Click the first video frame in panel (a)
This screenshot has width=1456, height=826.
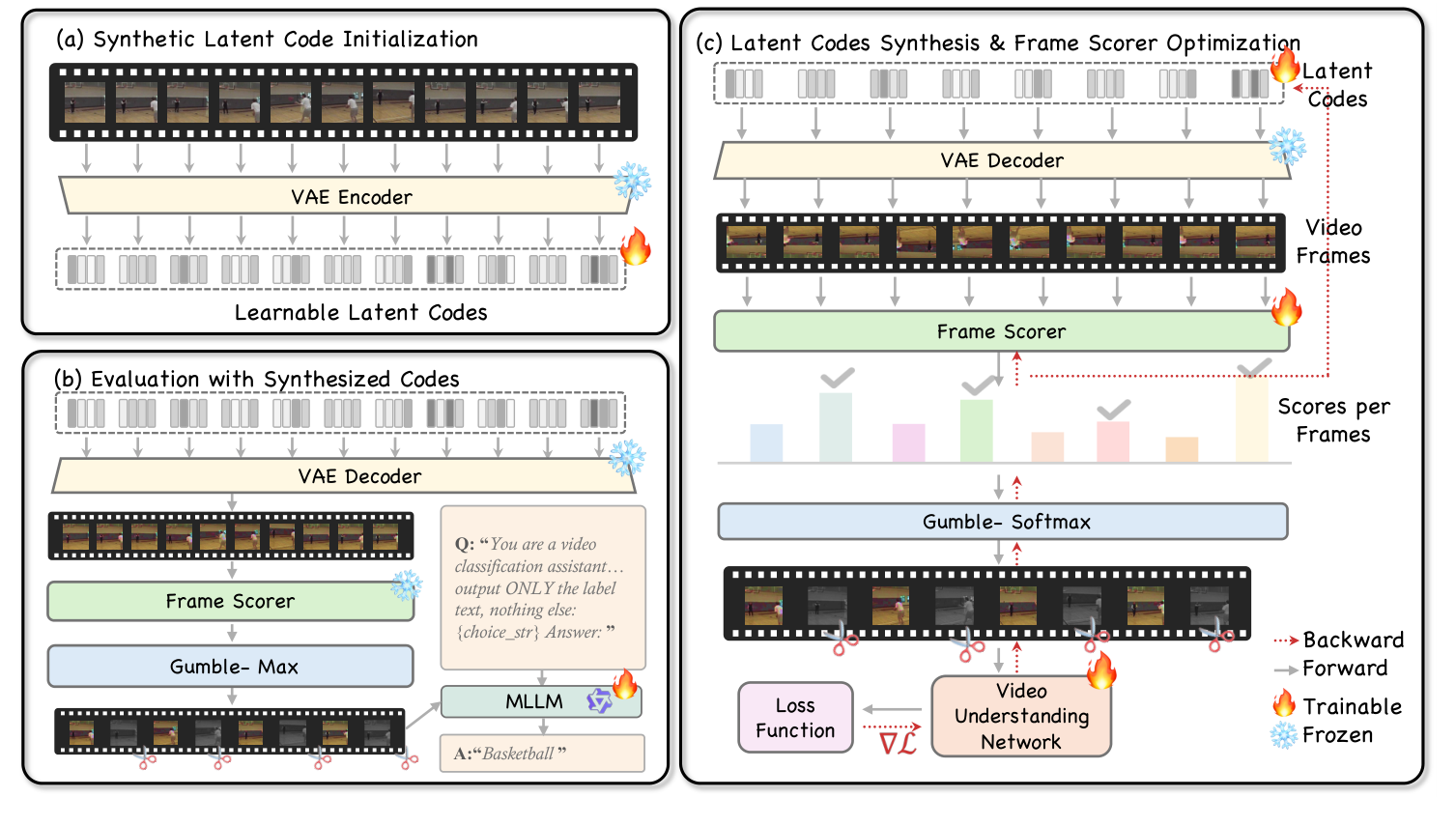(85, 102)
